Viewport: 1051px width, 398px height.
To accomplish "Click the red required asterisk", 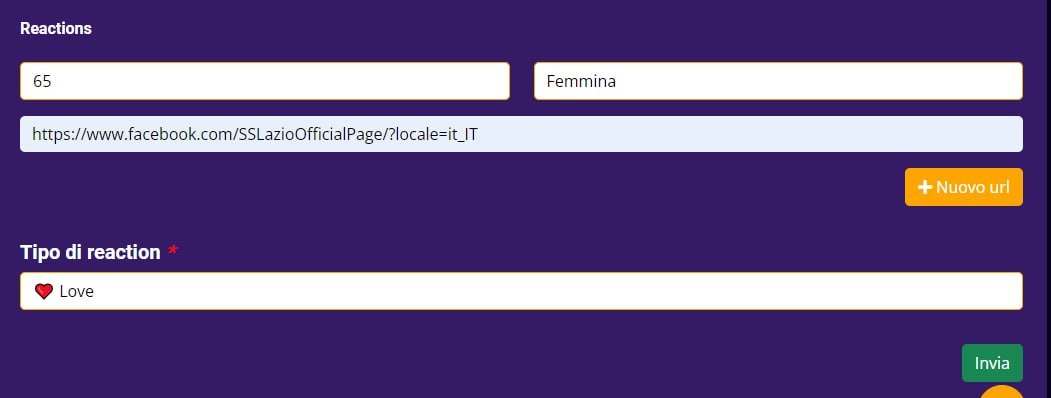I will 173,251.
